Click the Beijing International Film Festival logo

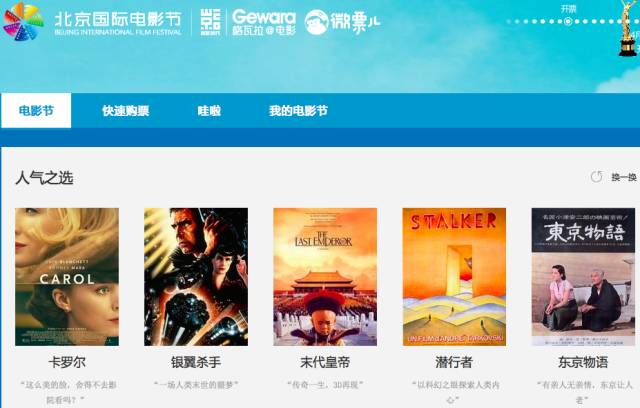[x=93, y=22]
